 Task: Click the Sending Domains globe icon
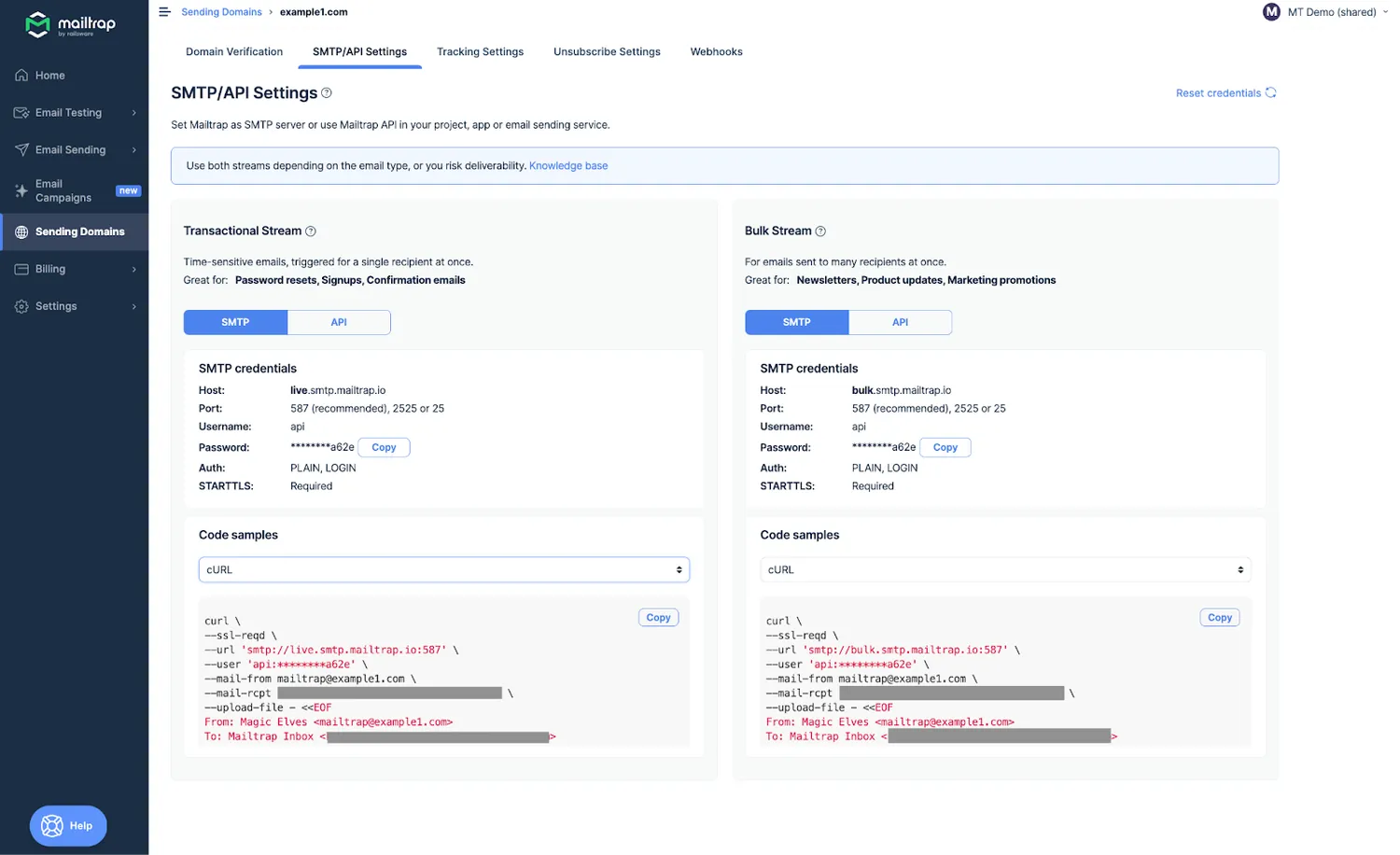[21, 232]
